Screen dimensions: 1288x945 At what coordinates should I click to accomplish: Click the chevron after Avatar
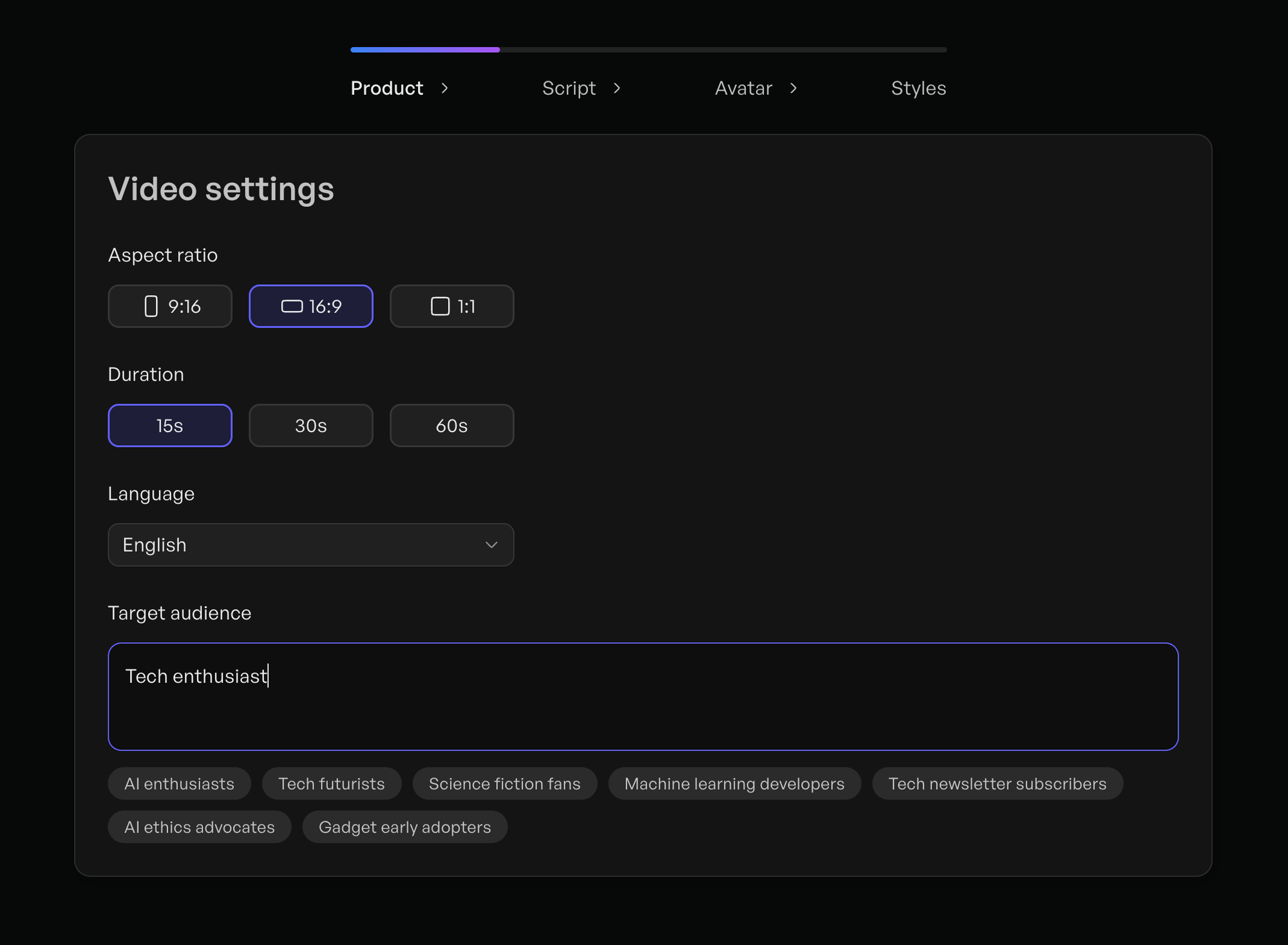793,88
